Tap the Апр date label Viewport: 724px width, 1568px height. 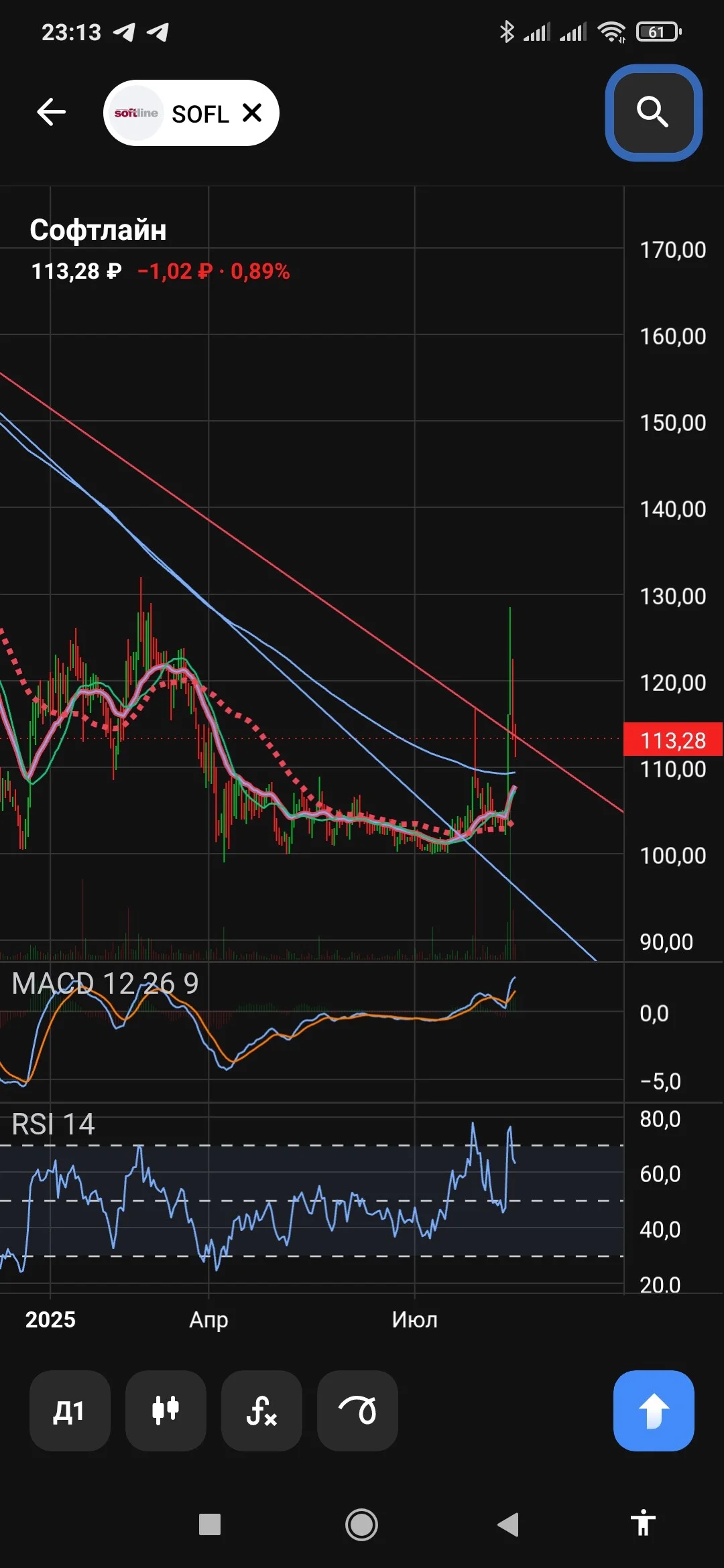tap(208, 1319)
